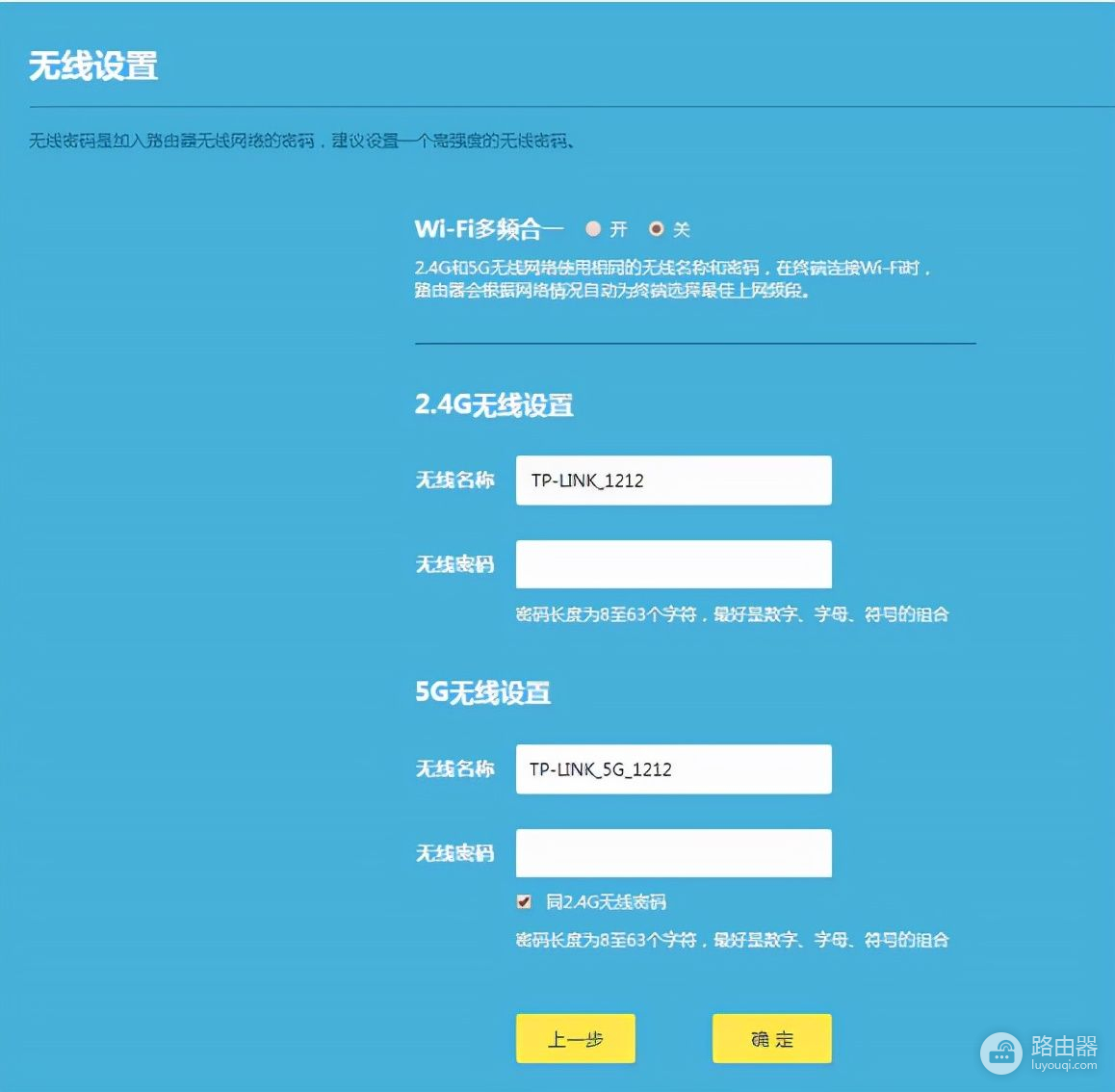Click the 2.4G 无线名称 field TP-LINK_1212
1115x1092 pixels.
click(673, 481)
